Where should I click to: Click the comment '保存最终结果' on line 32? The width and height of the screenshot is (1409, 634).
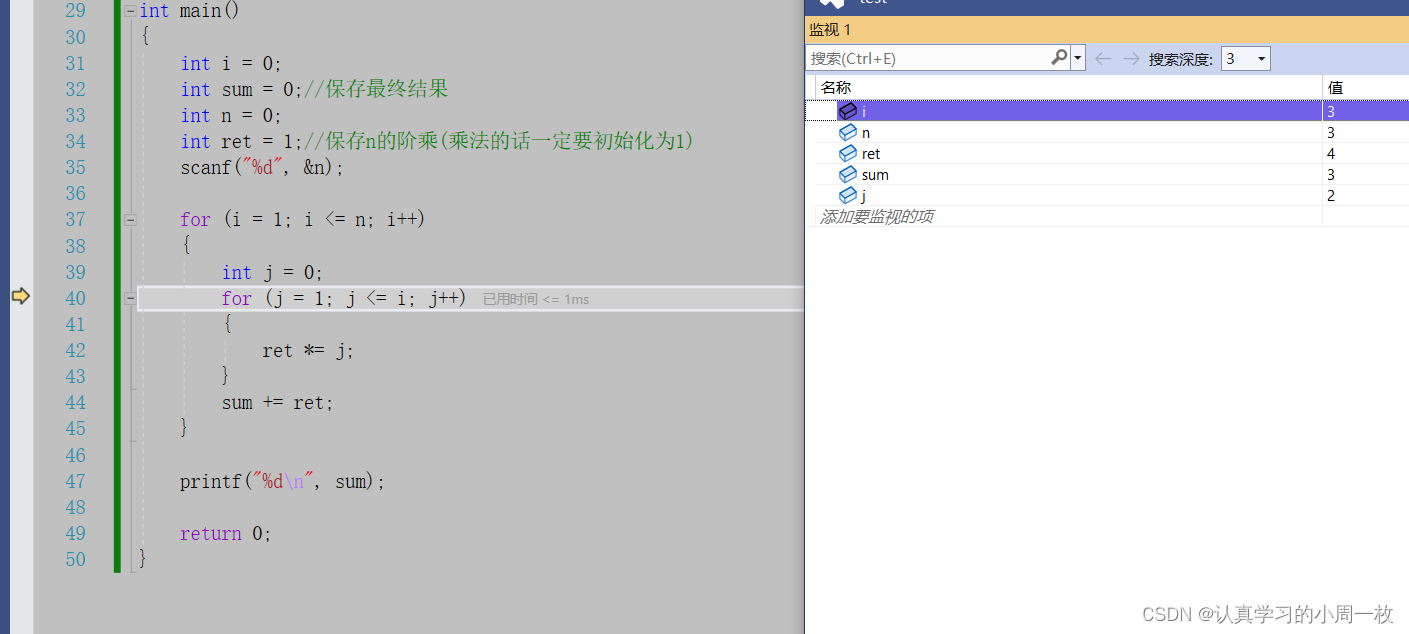pyautogui.click(x=387, y=89)
